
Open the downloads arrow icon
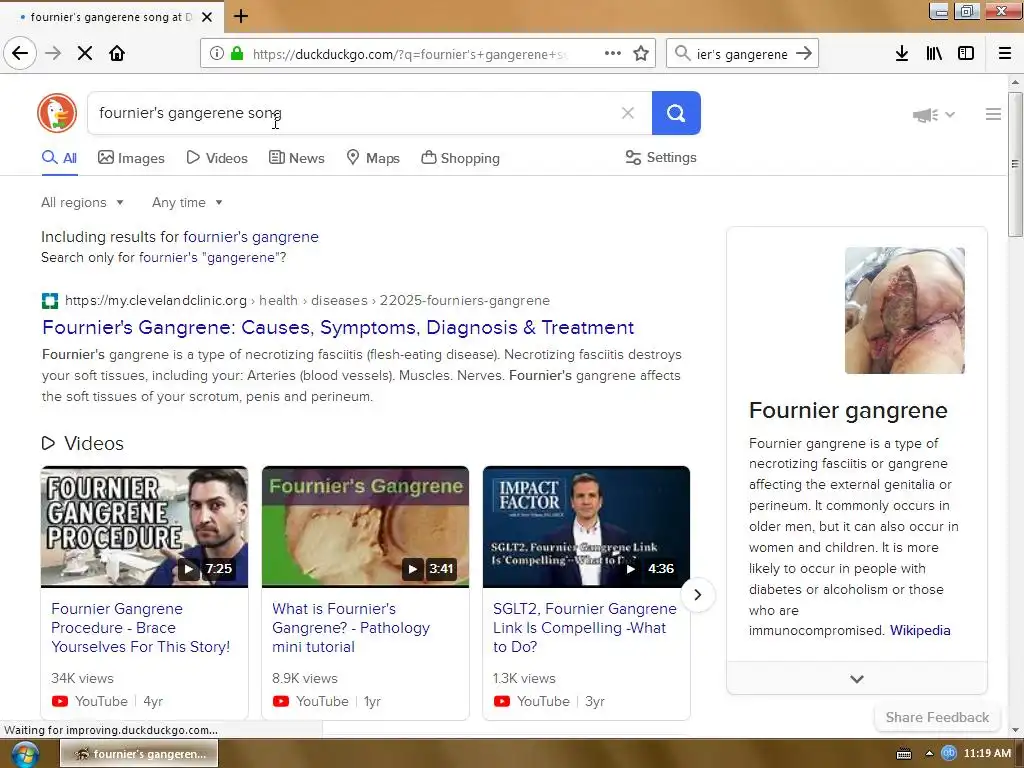tap(902, 54)
